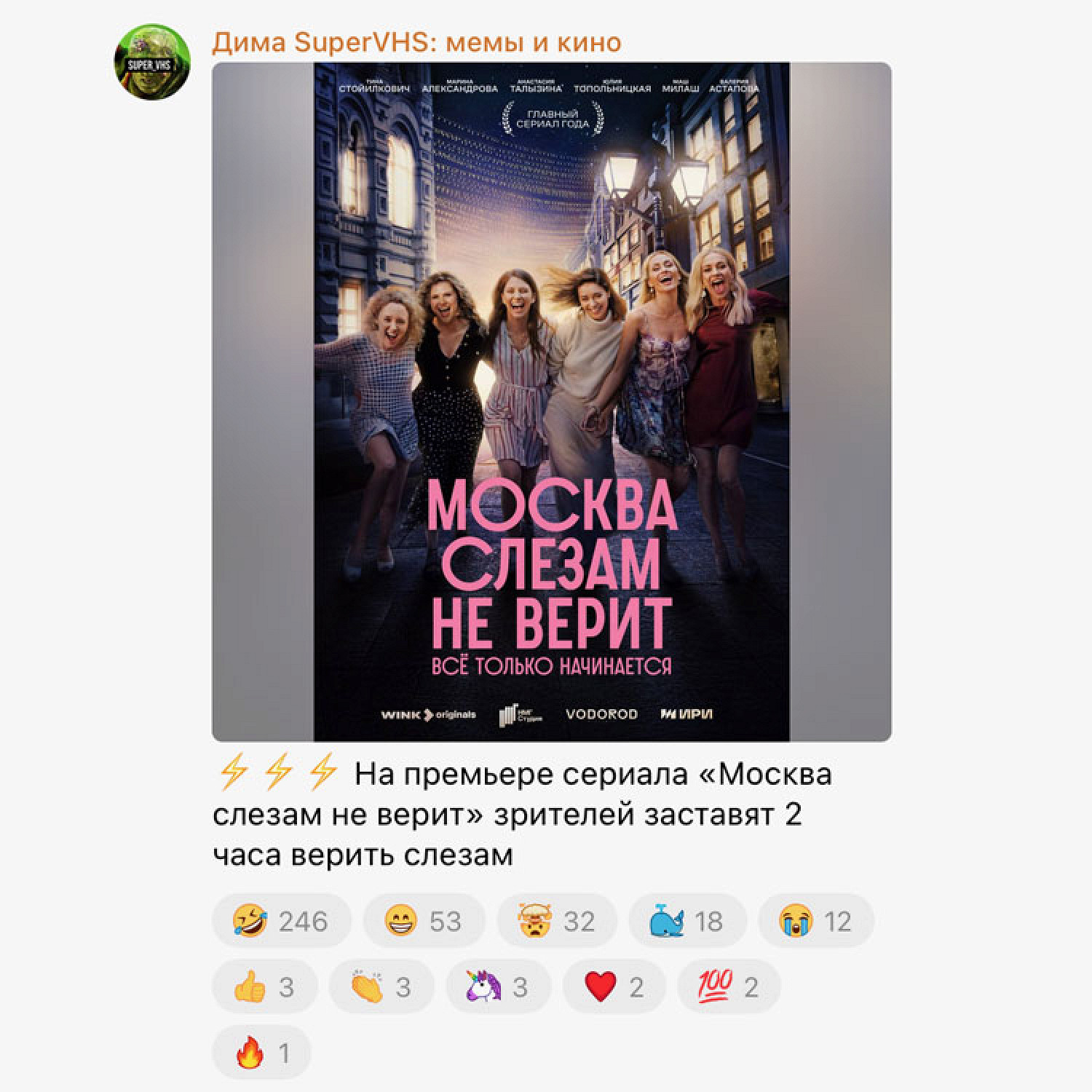The width and height of the screenshot is (1092, 1092).
Task: Add the red heart reaction
Action: [614, 987]
